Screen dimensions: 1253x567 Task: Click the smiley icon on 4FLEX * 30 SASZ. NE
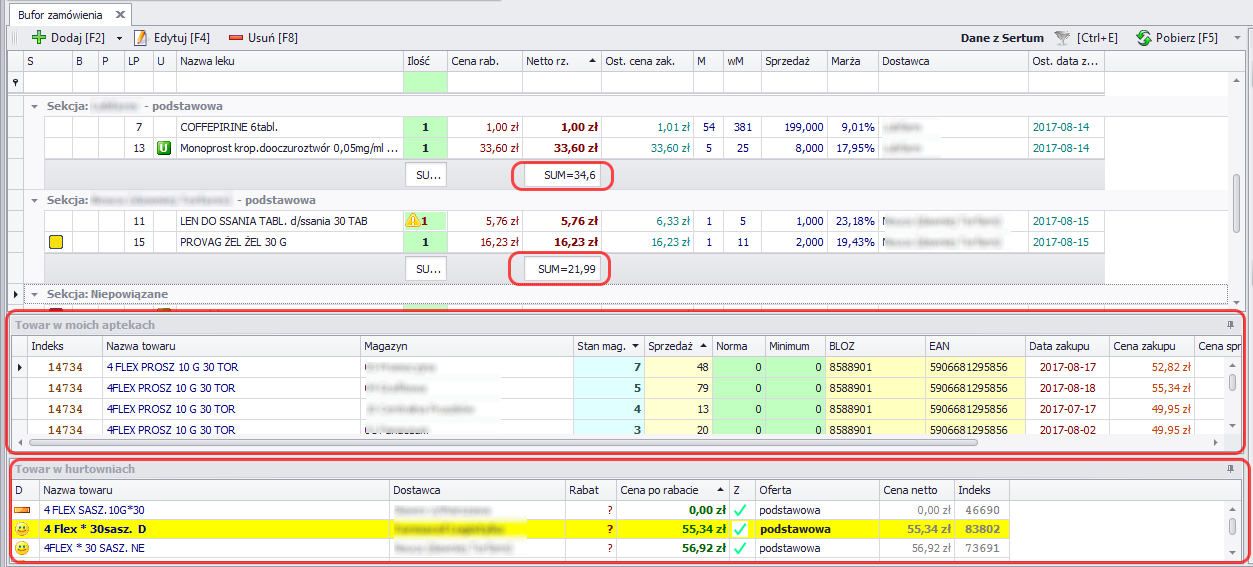click(x=22, y=548)
